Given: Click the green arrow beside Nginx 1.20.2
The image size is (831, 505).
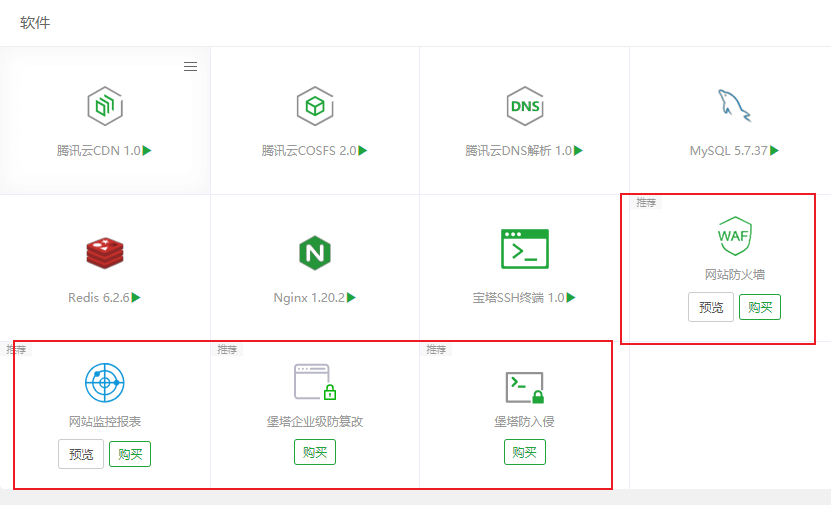Looking at the screenshot, I should point(351,297).
